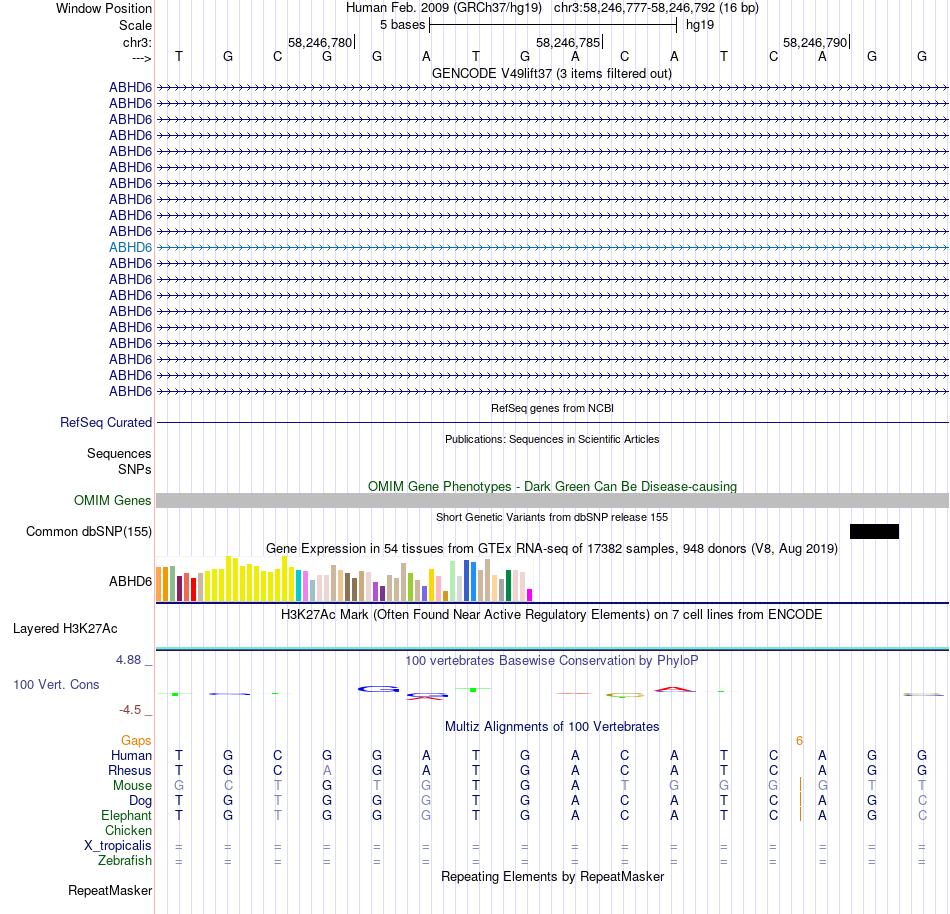Open the OMIM Gene Phenotypes green title

[552, 486]
